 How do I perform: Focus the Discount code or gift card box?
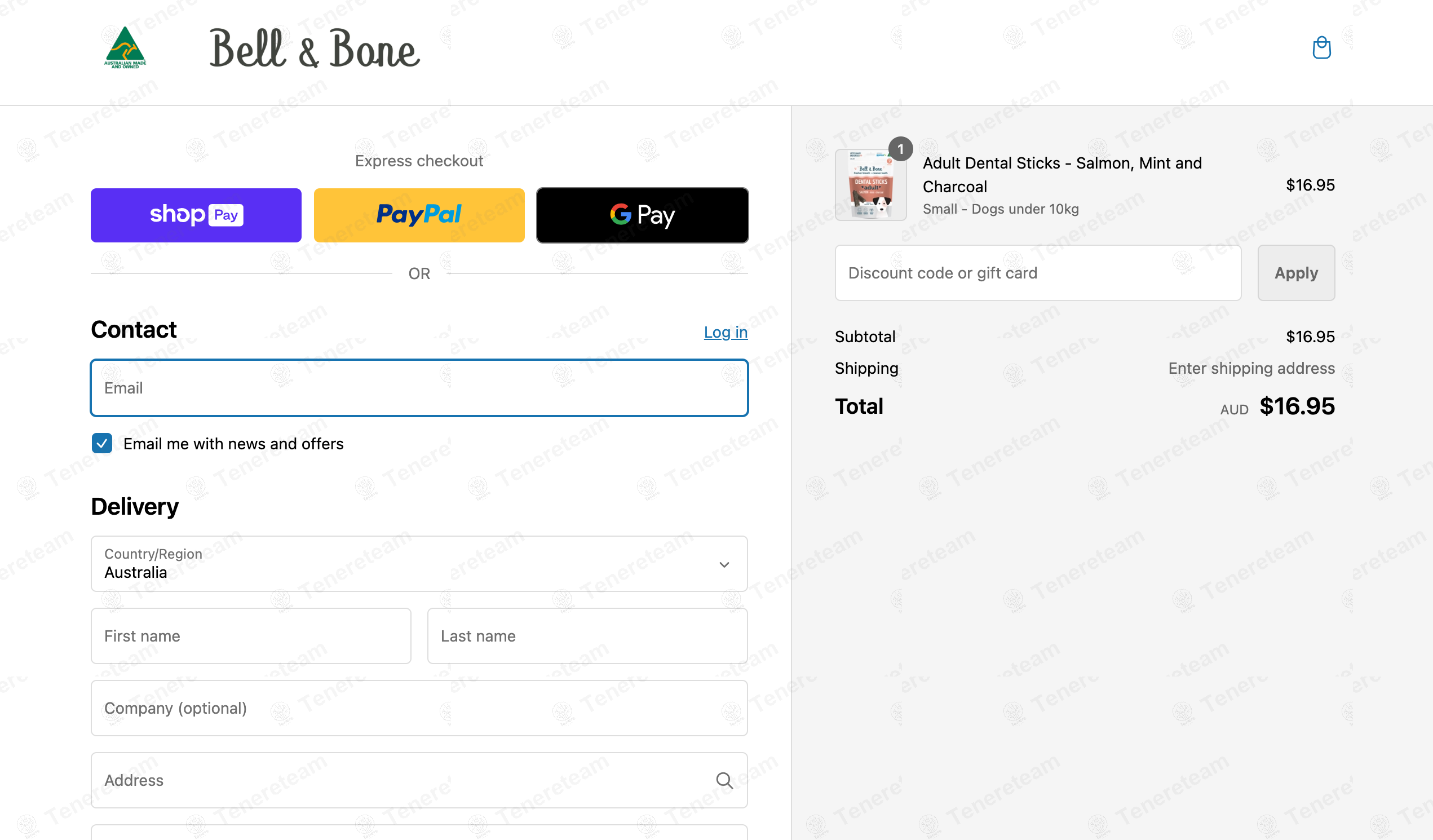coord(1037,273)
